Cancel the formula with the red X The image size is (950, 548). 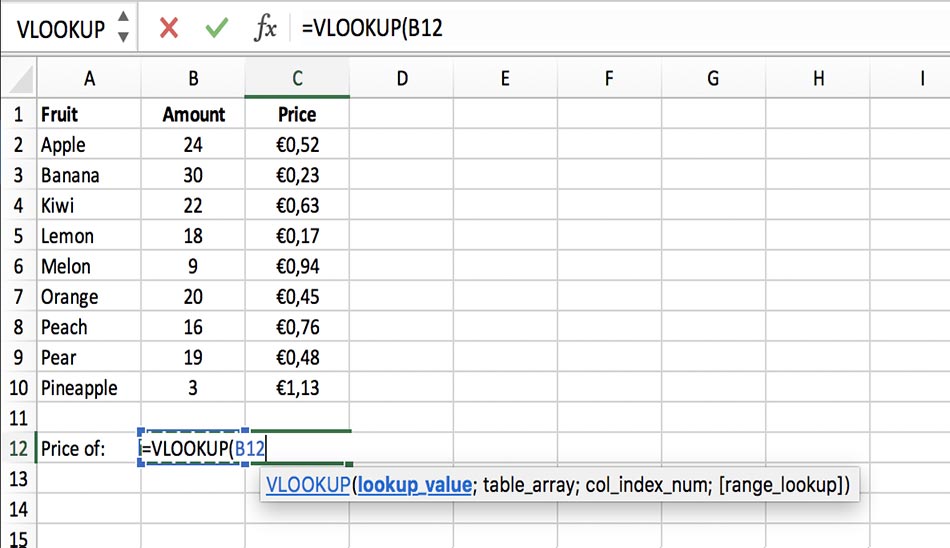(x=168, y=28)
